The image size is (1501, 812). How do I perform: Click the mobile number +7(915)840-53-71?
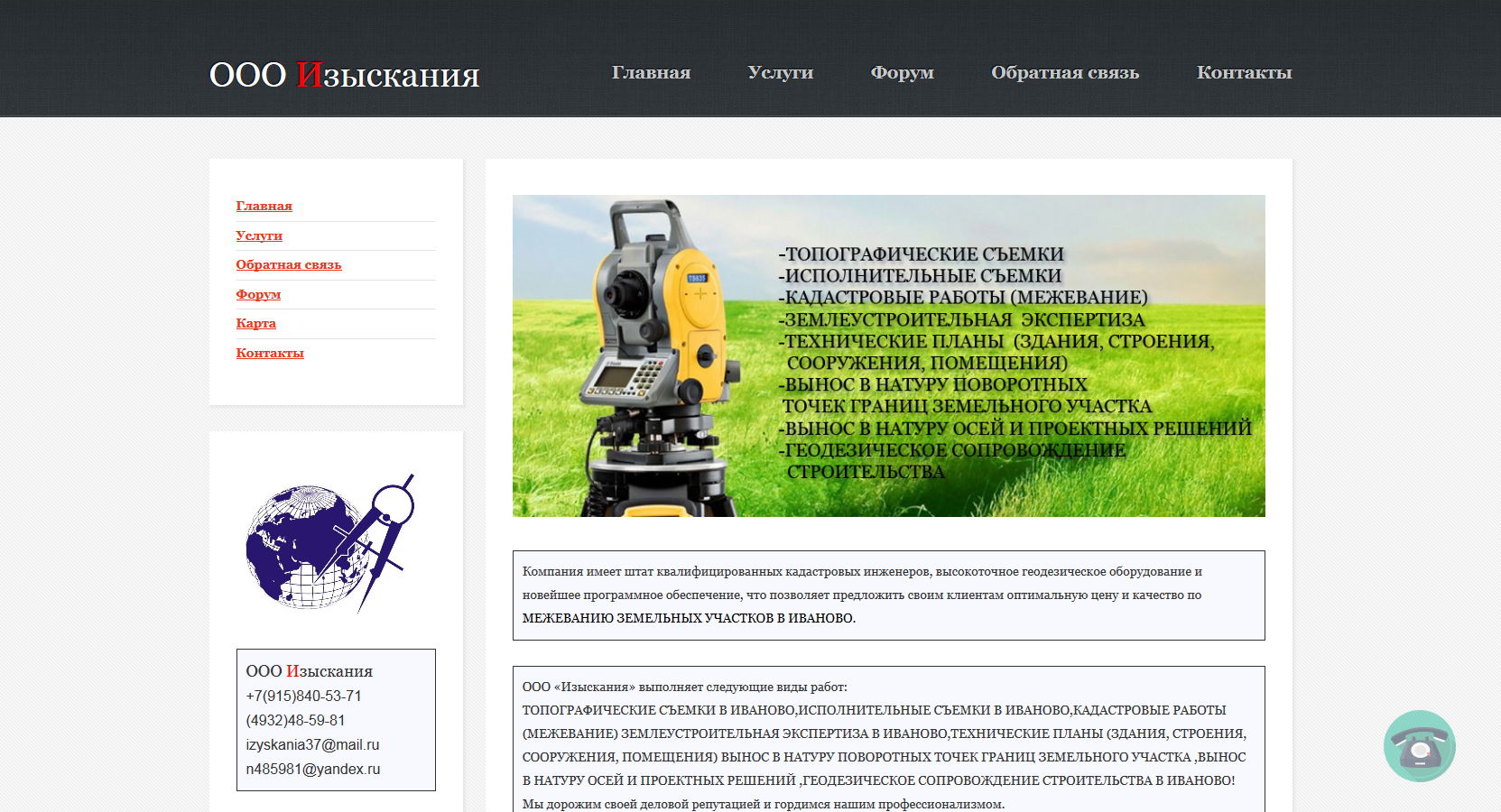(x=303, y=697)
